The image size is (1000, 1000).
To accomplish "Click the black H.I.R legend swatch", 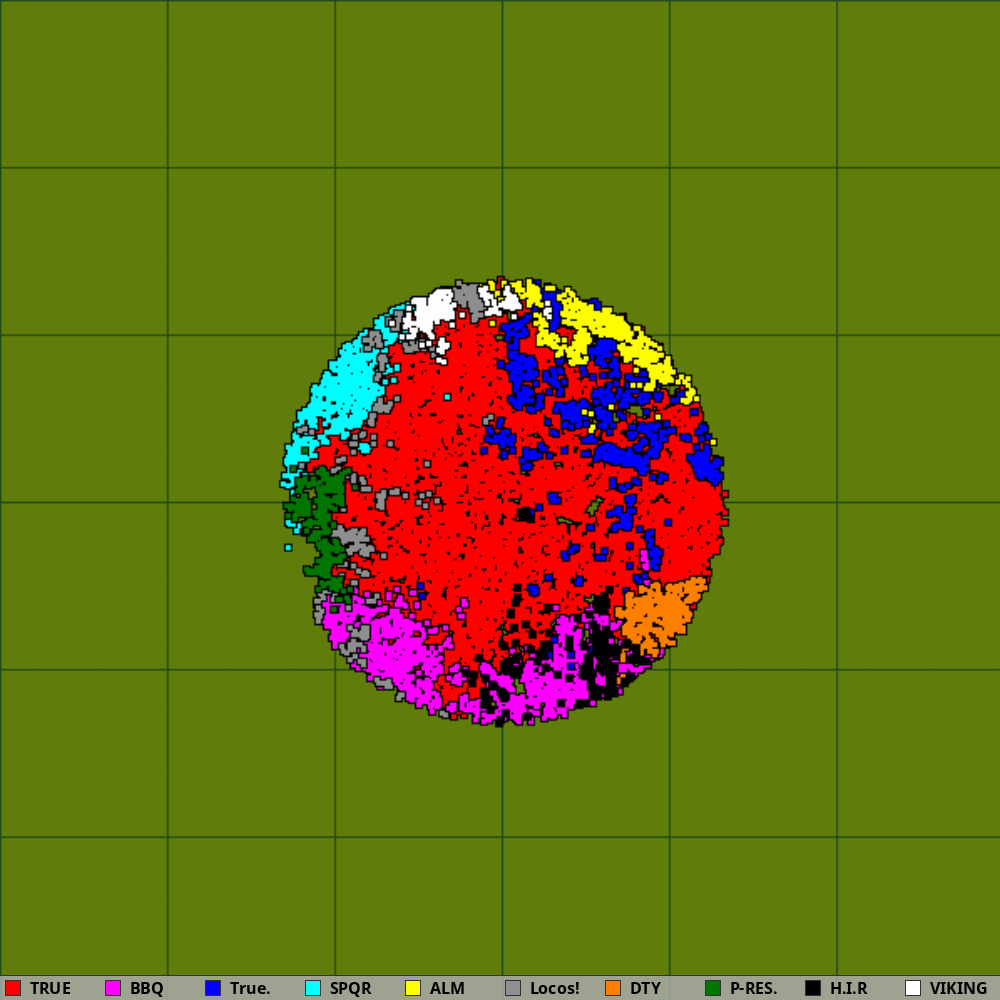I will [x=813, y=988].
